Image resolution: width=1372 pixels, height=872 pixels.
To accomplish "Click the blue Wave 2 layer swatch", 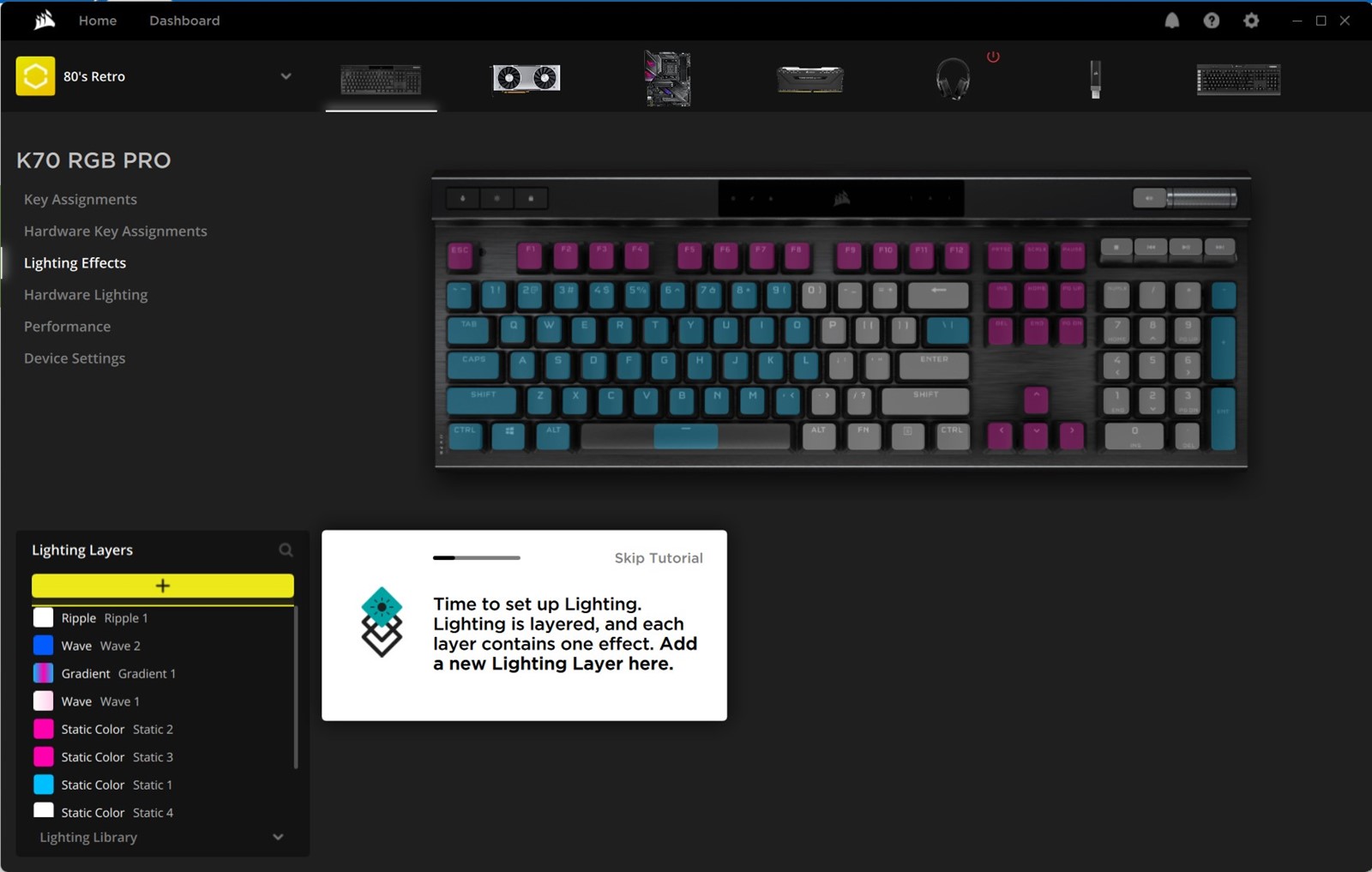I will pyautogui.click(x=43, y=645).
